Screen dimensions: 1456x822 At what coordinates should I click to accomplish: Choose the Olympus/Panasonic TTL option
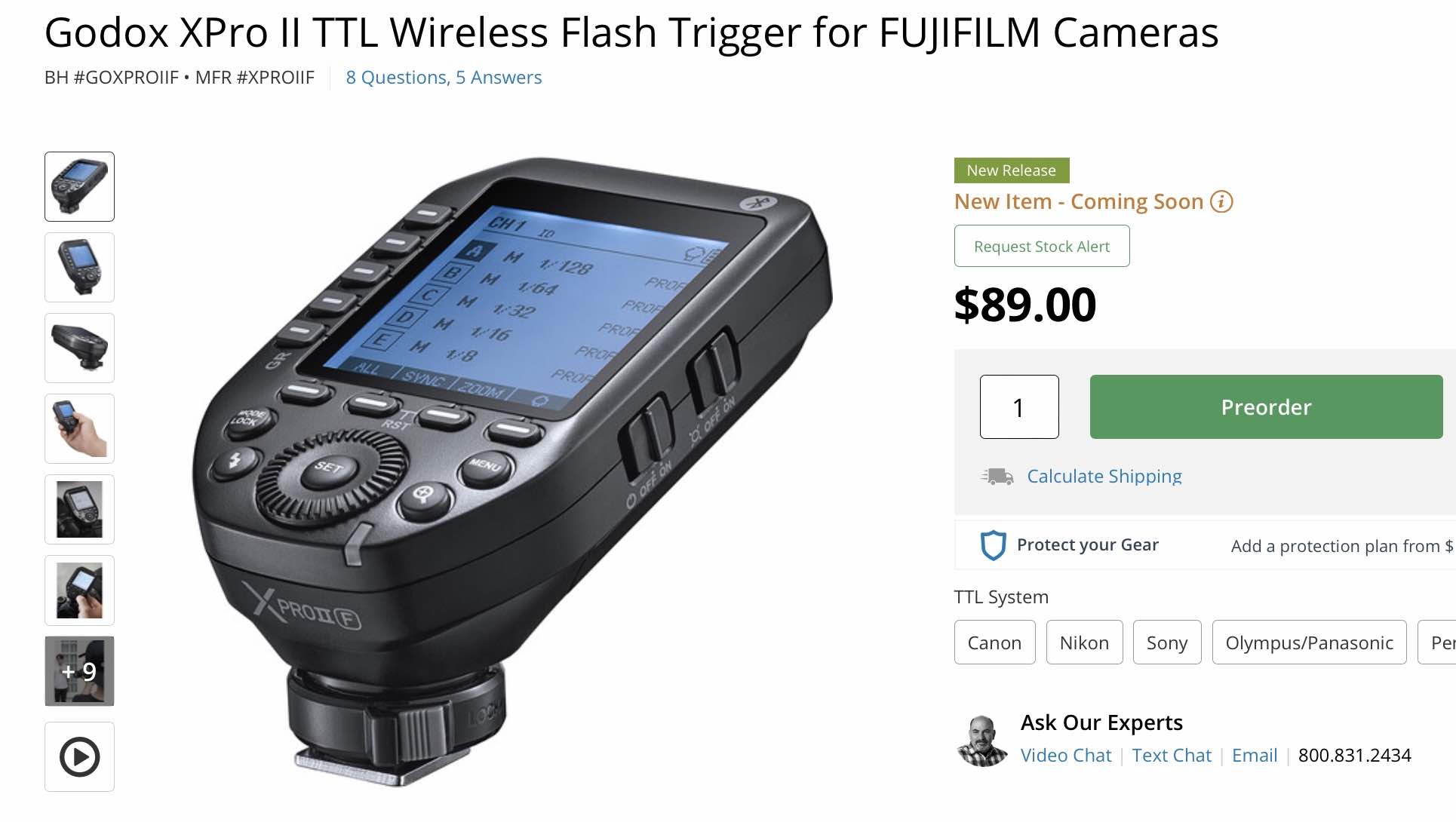(1309, 643)
